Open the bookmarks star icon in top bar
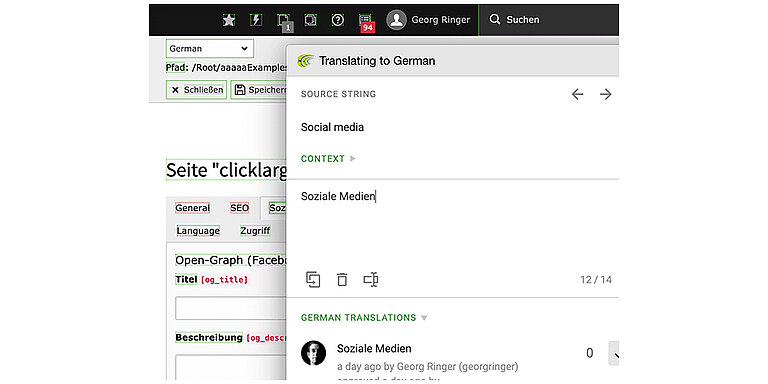This screenshot has height=384, width=768. coord(229,20)
